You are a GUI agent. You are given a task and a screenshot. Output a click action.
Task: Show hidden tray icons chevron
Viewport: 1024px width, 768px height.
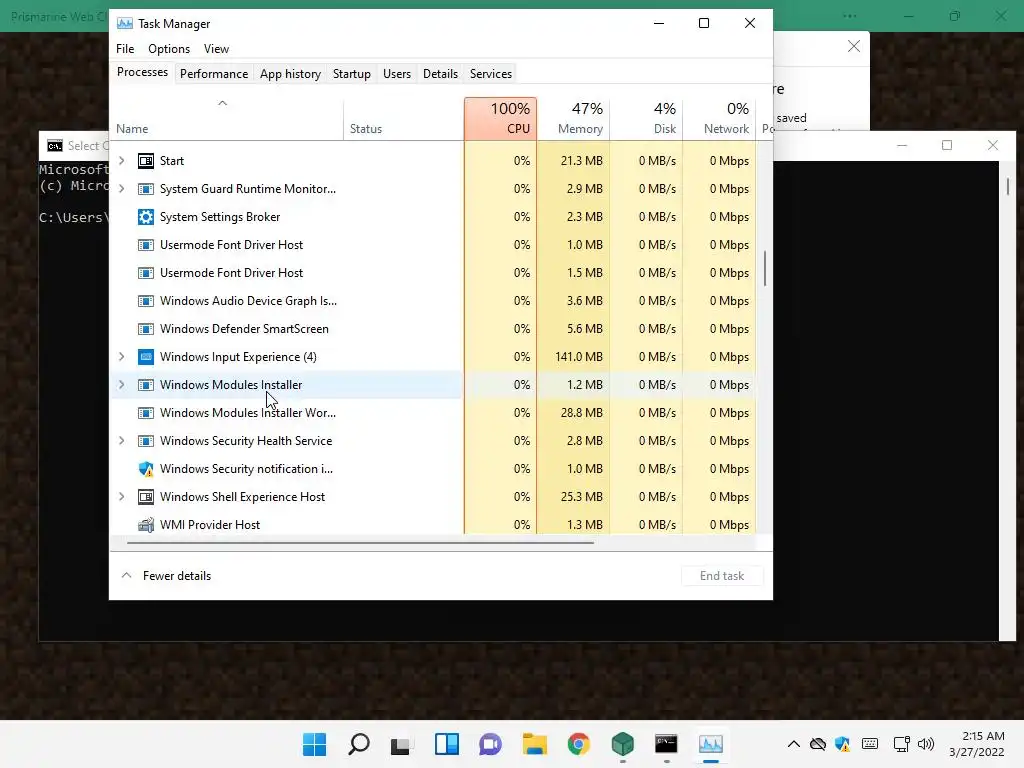[x=793, y=744]
